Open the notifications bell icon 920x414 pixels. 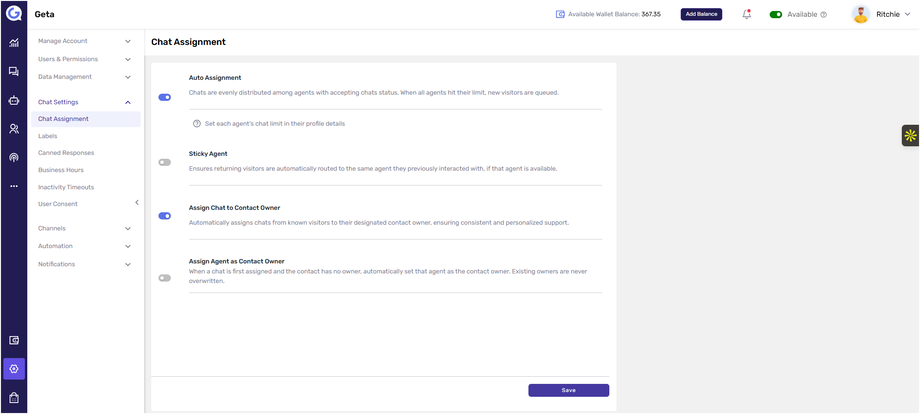[746, 14]
